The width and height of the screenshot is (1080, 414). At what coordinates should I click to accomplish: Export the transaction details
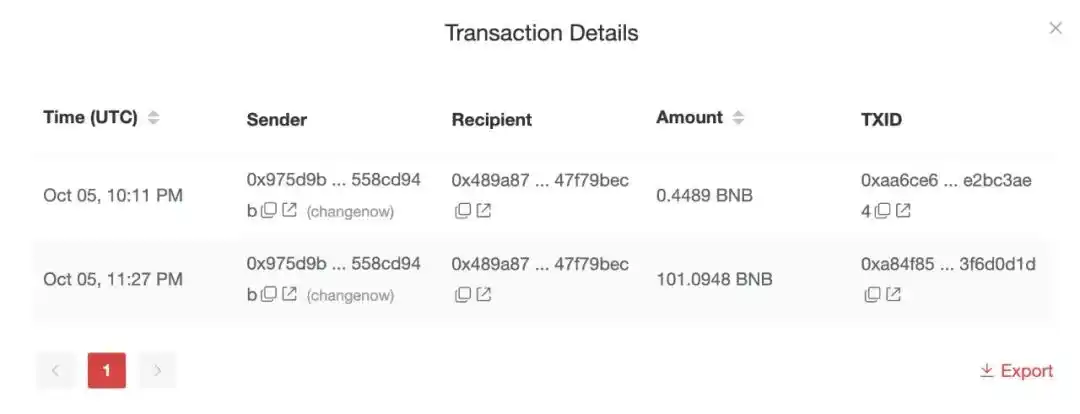coord(1016,371)
